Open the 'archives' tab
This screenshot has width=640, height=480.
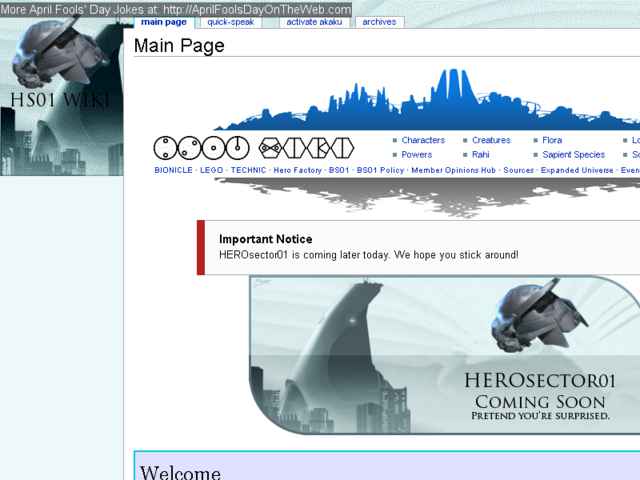click(379, 22)
